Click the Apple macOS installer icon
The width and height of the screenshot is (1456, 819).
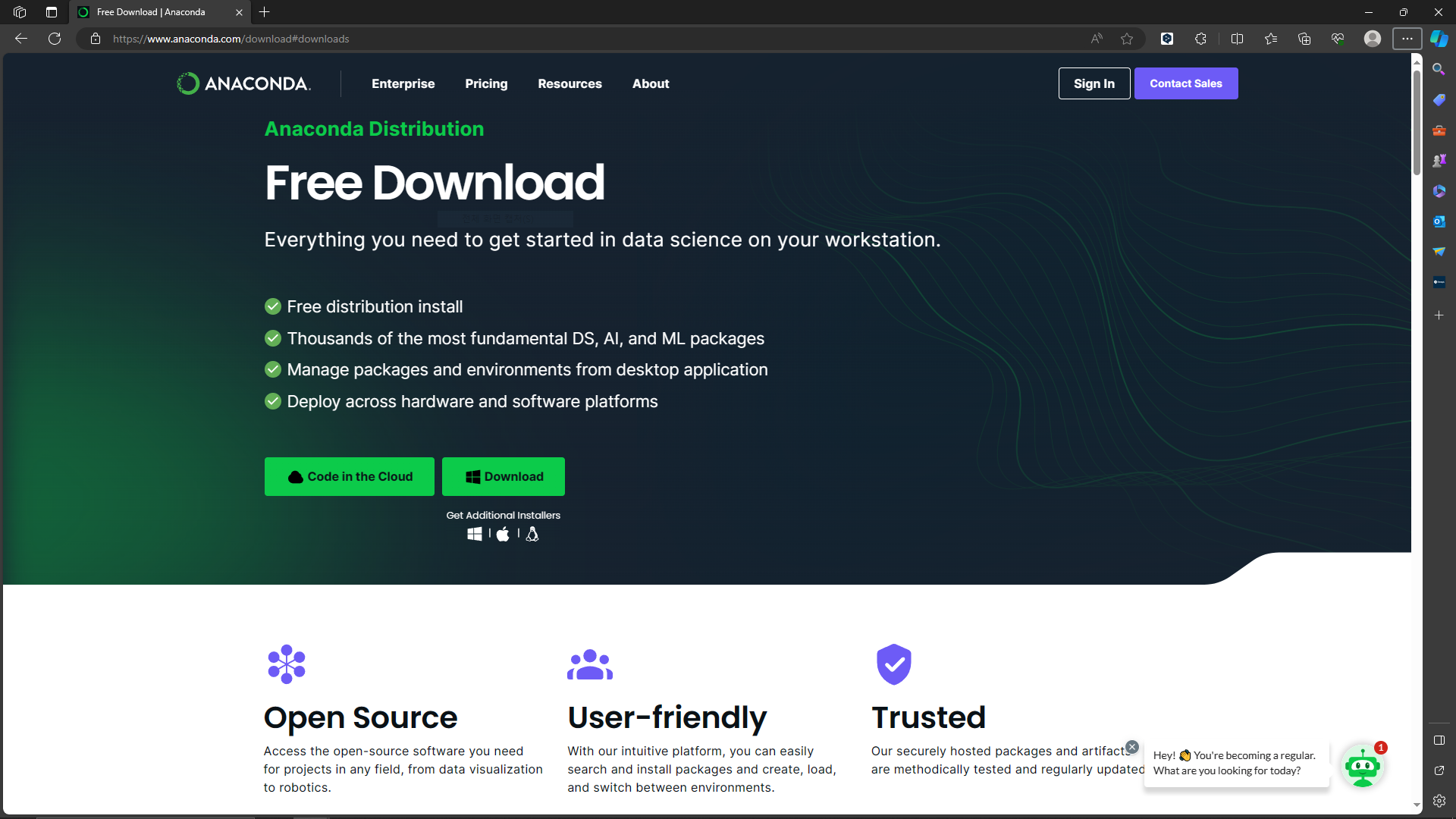(503, 534)
